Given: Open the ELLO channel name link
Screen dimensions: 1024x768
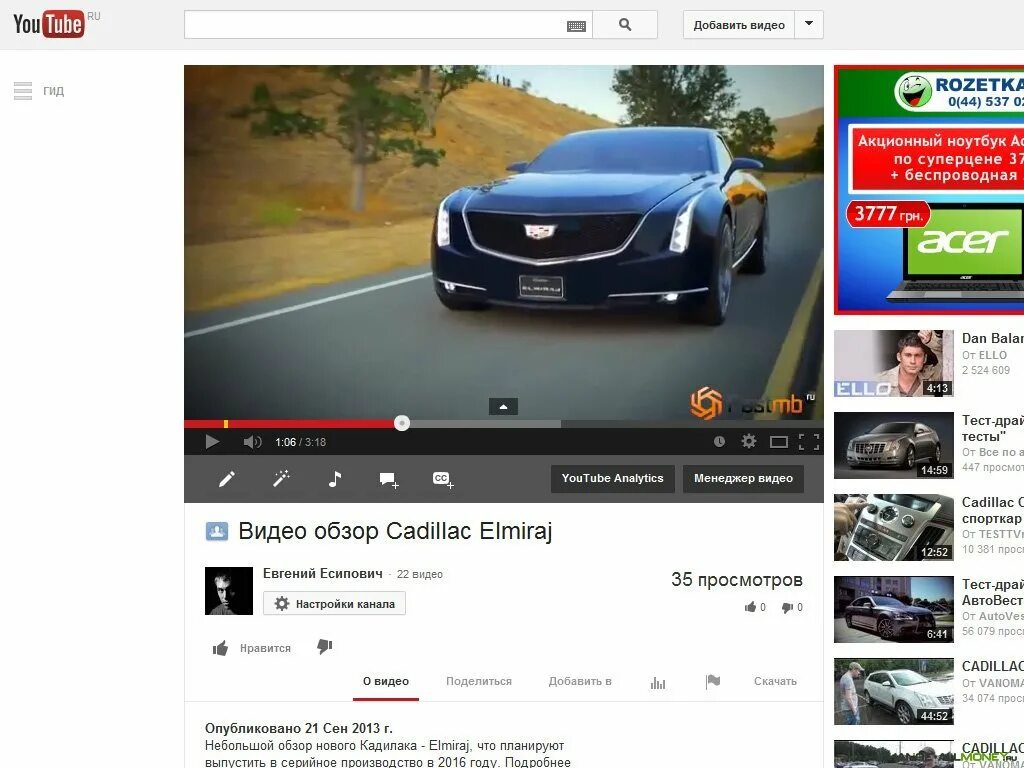Looking at the screenshot, I should [x=992, y=355].
